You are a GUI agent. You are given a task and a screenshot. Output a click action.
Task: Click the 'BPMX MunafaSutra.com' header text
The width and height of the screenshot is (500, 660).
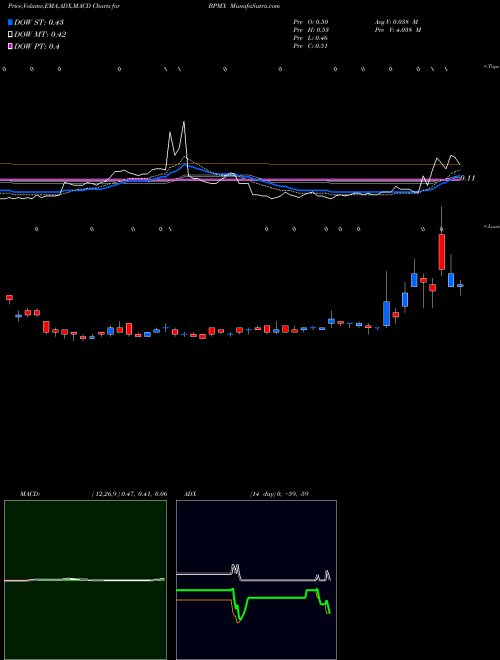pos(244,6)
